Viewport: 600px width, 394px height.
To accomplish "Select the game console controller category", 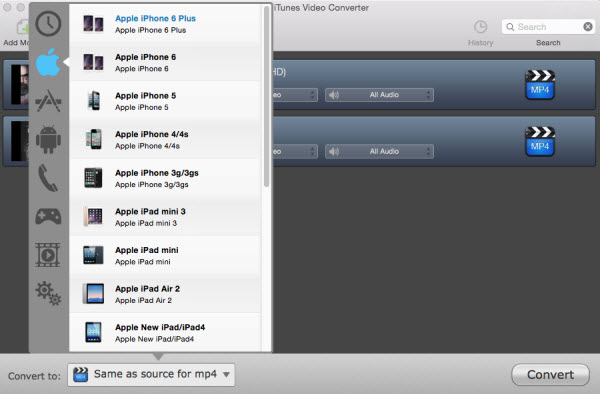I will pos(48,216).
